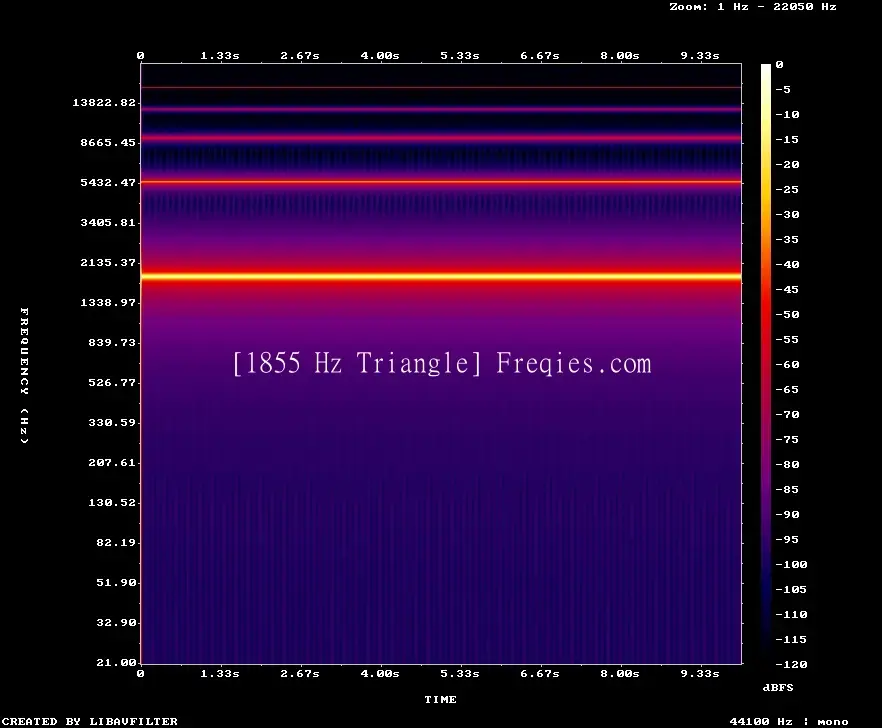Image resolution: width=882 pixels, height=728 pixels.
Task: Click the bright yellow fundamental line near 1855 Hz
Action: click(x=441, y=276)
